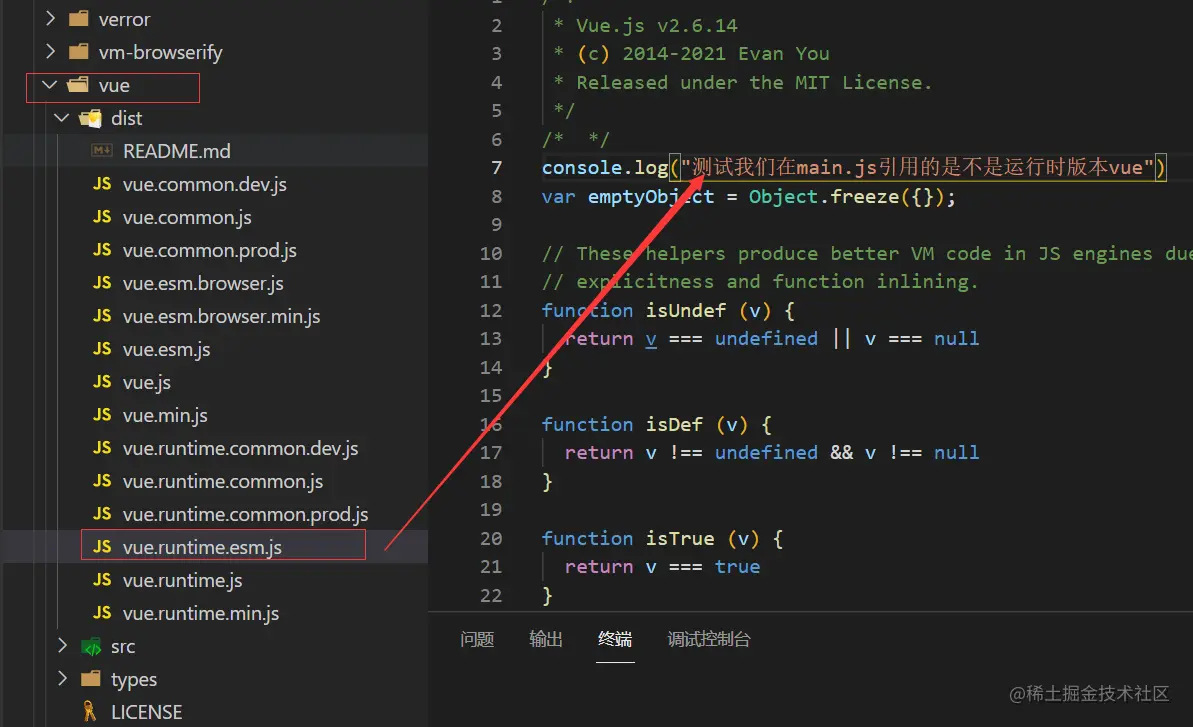Expand the verror folder chevron

pos(50,18)
